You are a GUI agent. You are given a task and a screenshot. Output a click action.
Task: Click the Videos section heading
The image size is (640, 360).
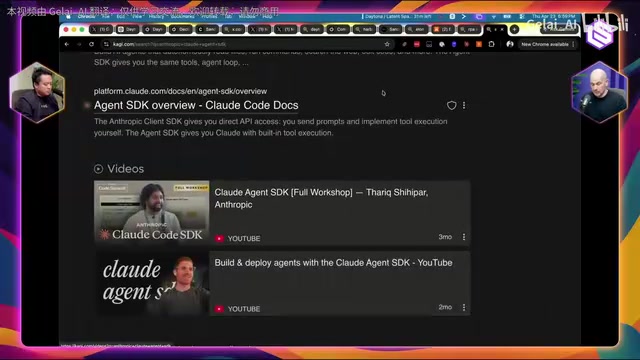[126, 169]
